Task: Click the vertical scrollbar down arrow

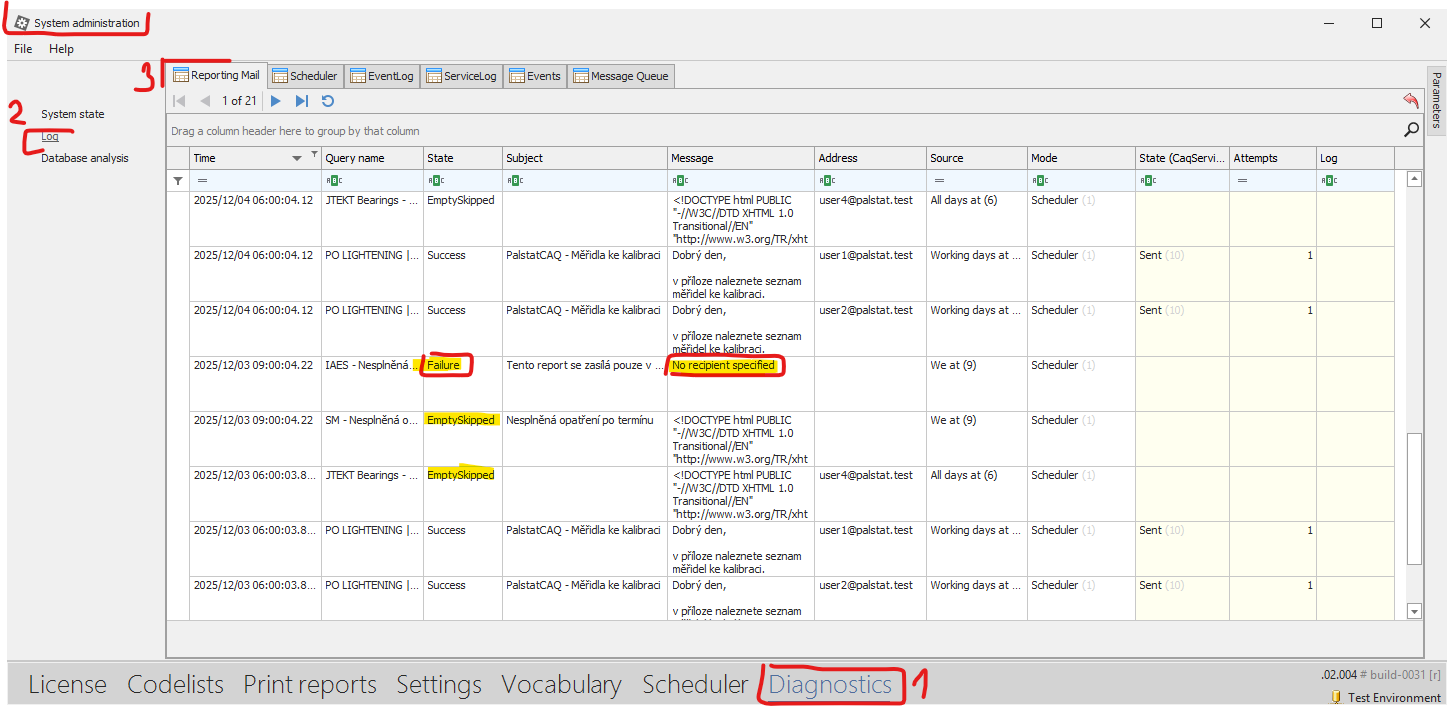Action: click(x=1414, y=611)
